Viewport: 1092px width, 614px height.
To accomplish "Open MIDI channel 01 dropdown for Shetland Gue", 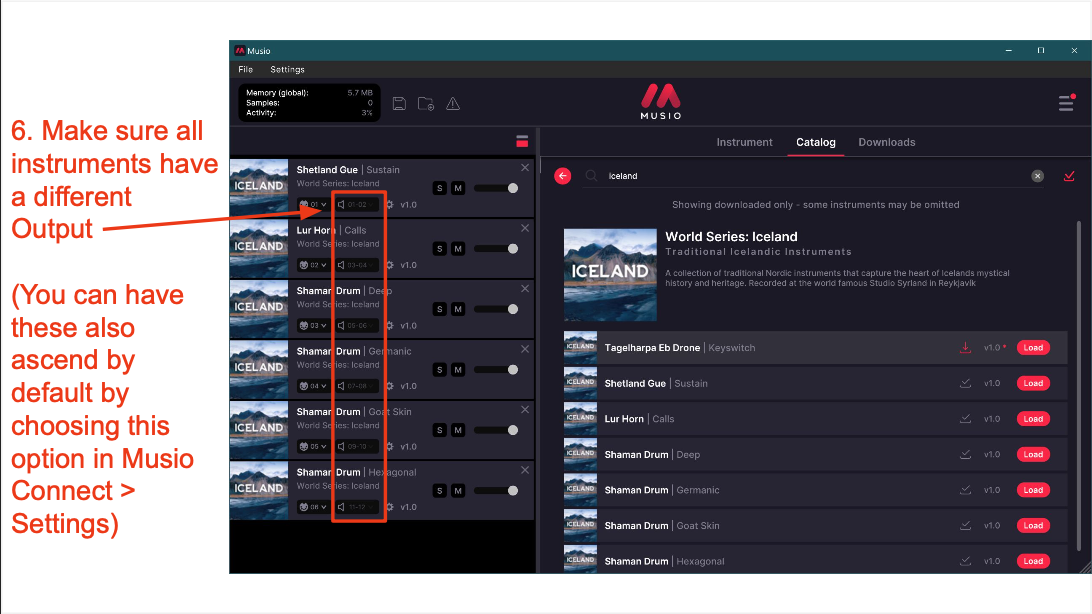I will (313, 205).
